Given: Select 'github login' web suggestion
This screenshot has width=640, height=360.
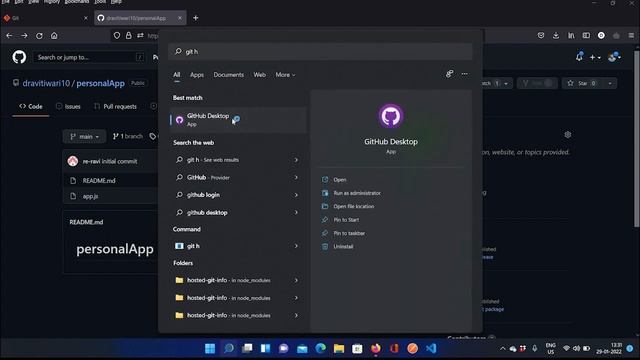Looking at the screenshot, I should click(203, 195).
